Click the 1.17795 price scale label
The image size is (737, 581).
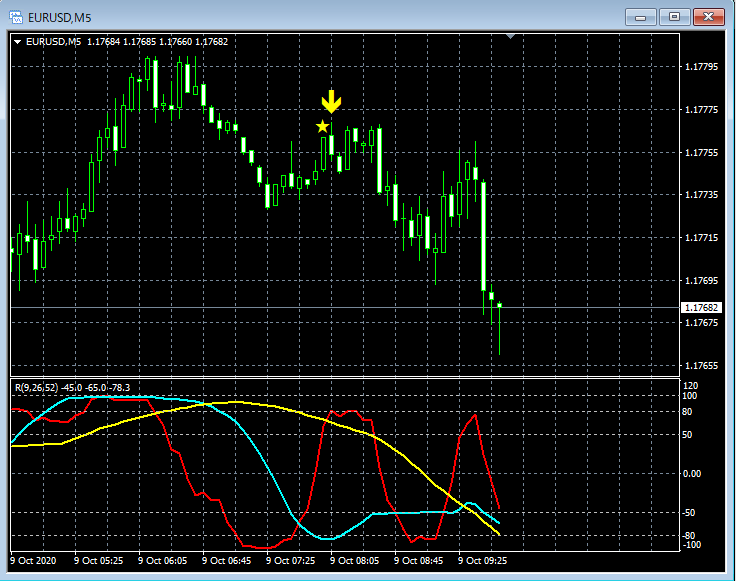click(x=701, y=67)
